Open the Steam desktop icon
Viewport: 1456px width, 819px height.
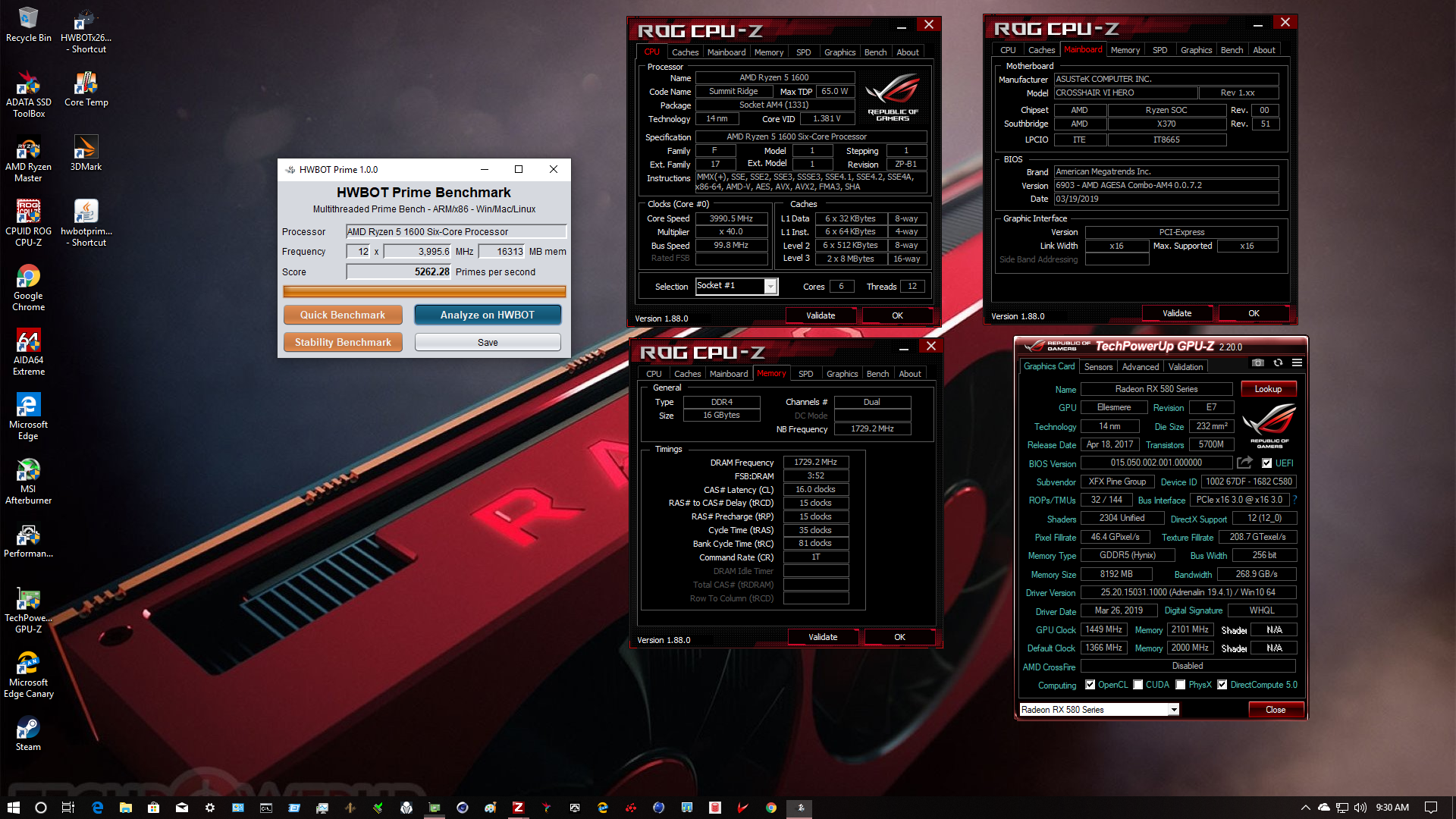tap(29, 734)
